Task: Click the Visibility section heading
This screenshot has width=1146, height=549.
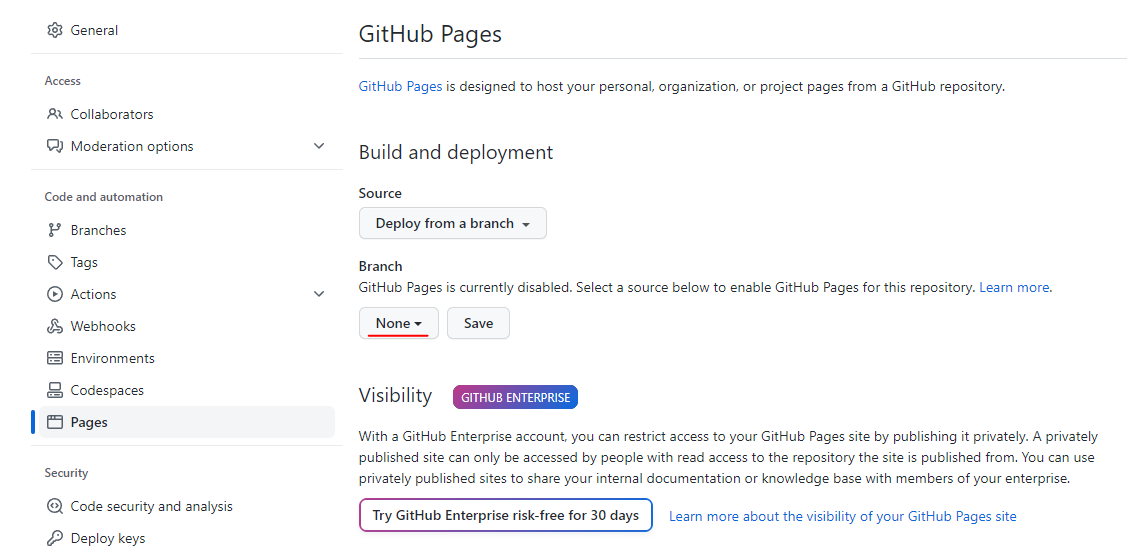Action: coord(395,396)
